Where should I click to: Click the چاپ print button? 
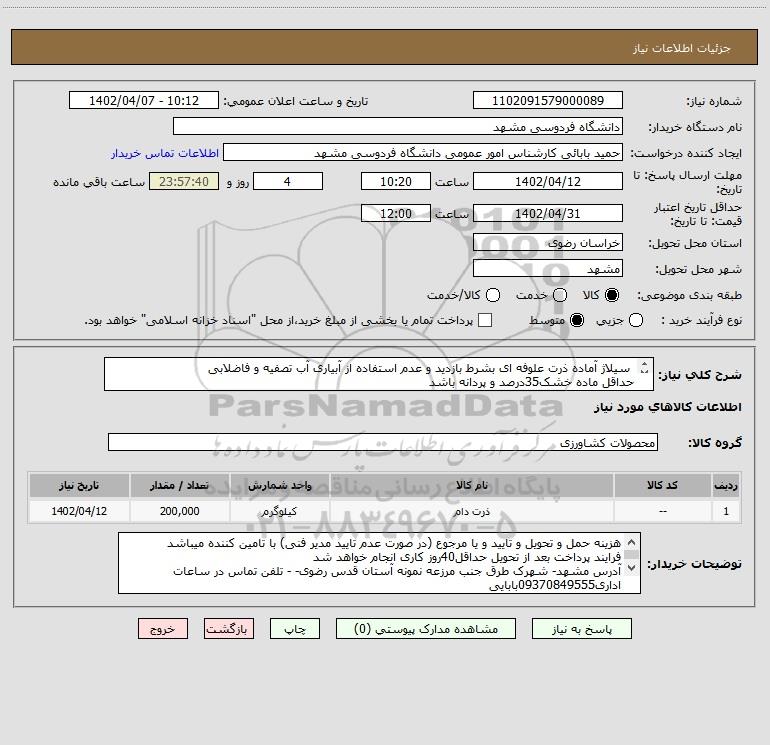(295, 629)
